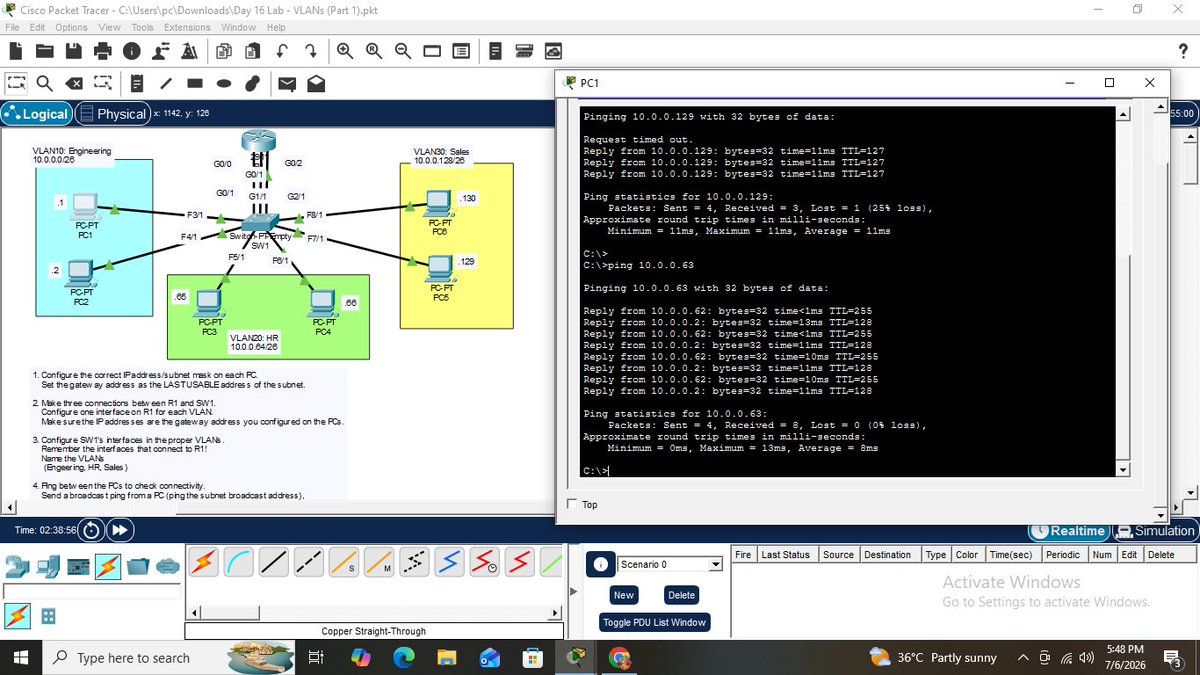Open the weather widget showing 36°C

933,657
